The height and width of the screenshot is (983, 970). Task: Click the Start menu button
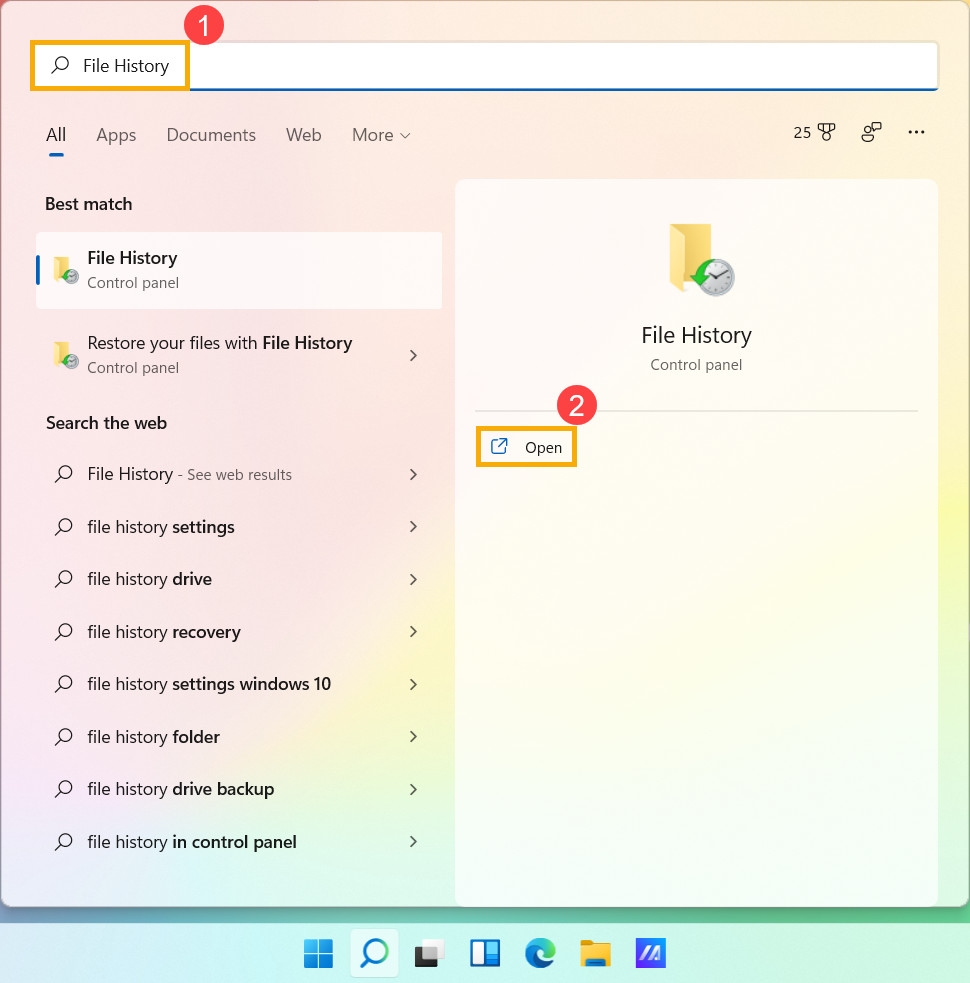coord(318,953)
